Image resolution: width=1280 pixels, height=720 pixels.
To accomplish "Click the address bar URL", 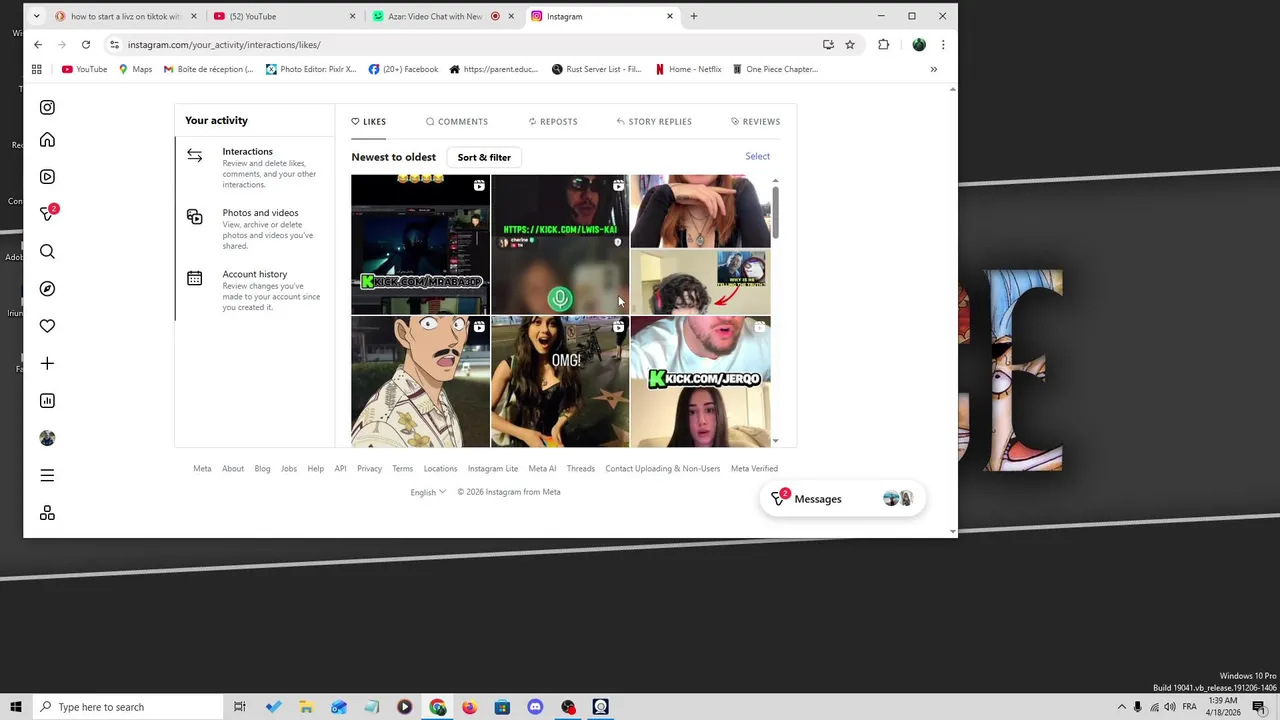I will pyautogui.click(x=224, y=44).
